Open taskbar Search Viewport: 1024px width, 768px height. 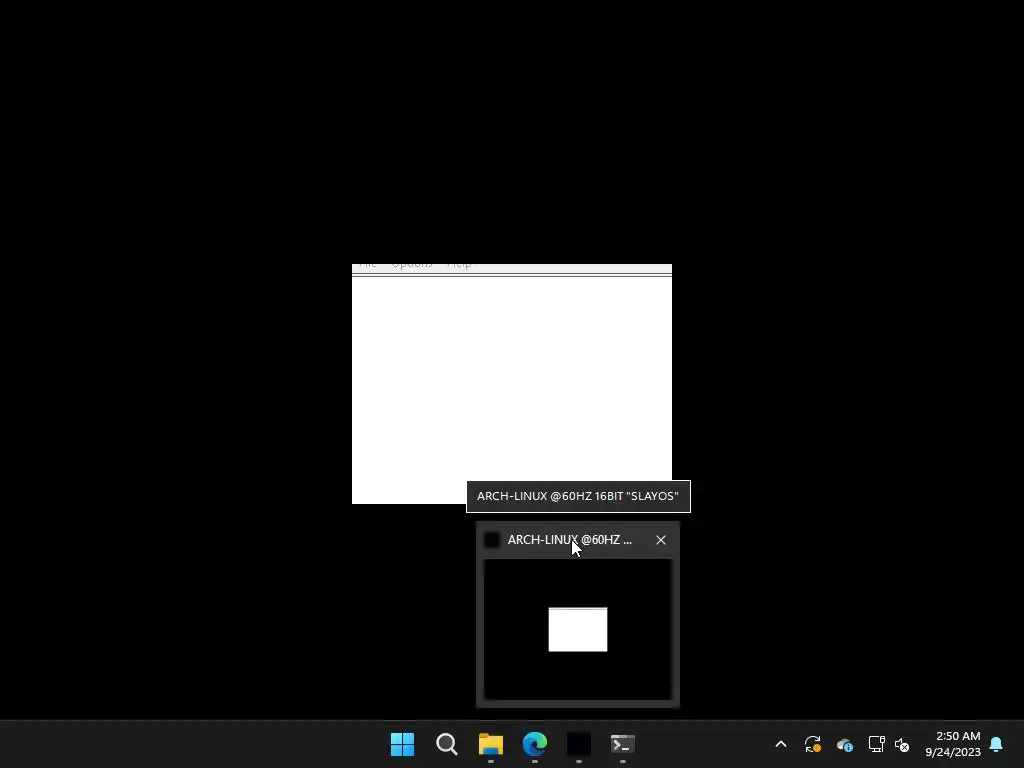[447, 744]
